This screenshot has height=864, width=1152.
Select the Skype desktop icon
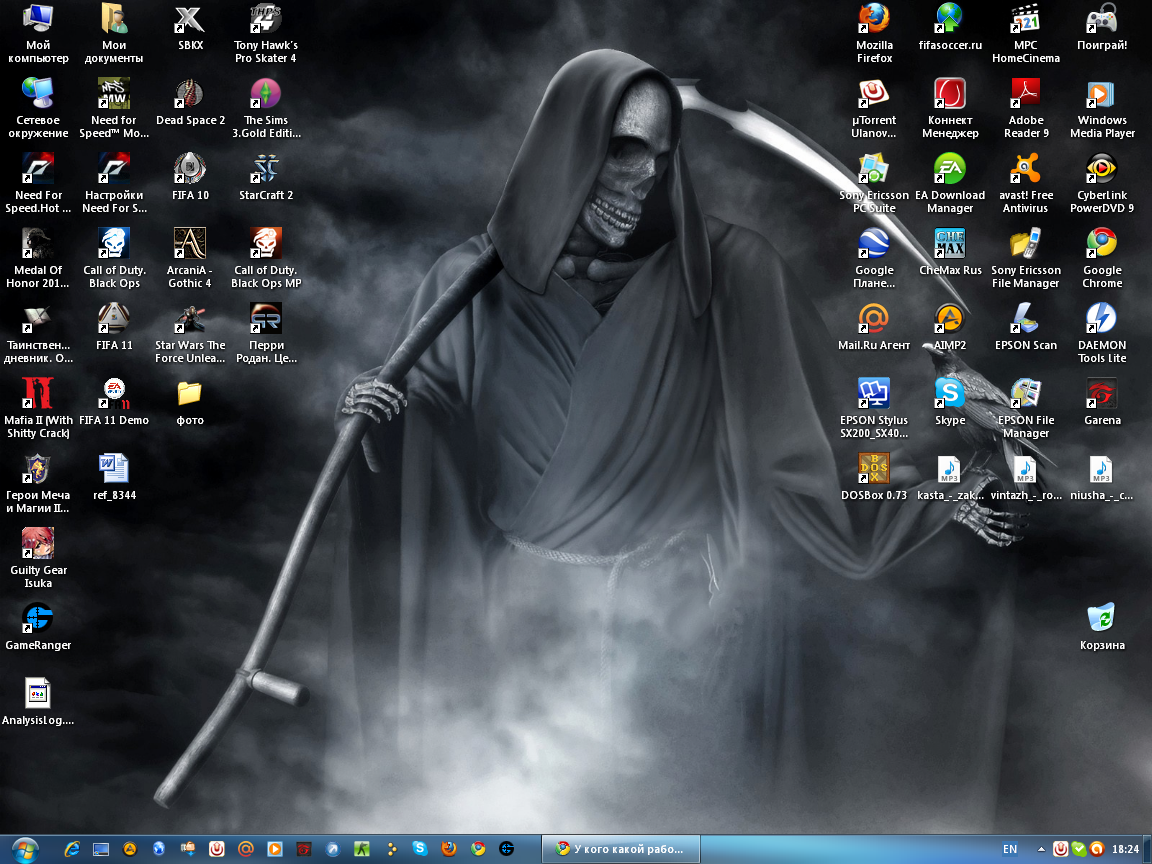click(x=950, y=394)
